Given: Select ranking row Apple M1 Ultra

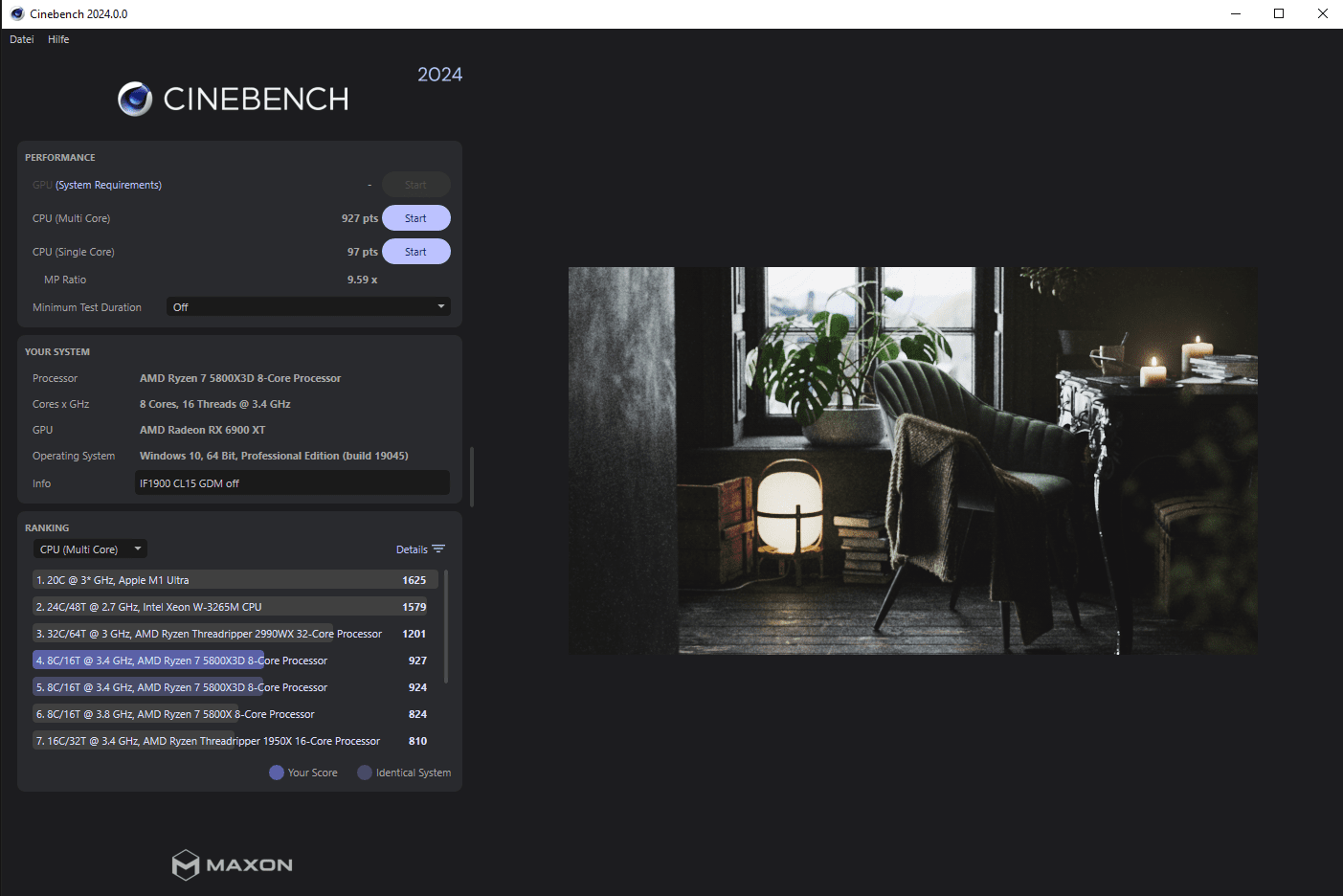Looking at the screenshot, I should point(235,580).
